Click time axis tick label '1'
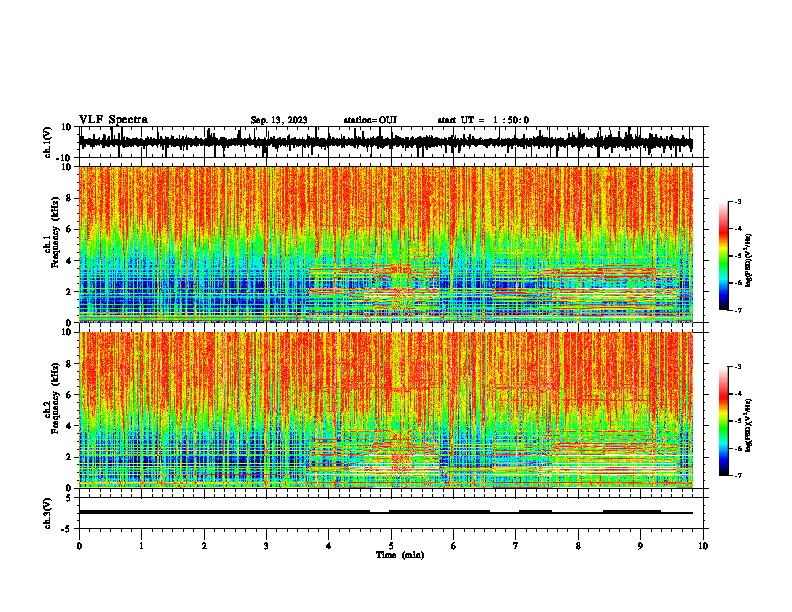This screenshot has width=792, height=612. 141,546
